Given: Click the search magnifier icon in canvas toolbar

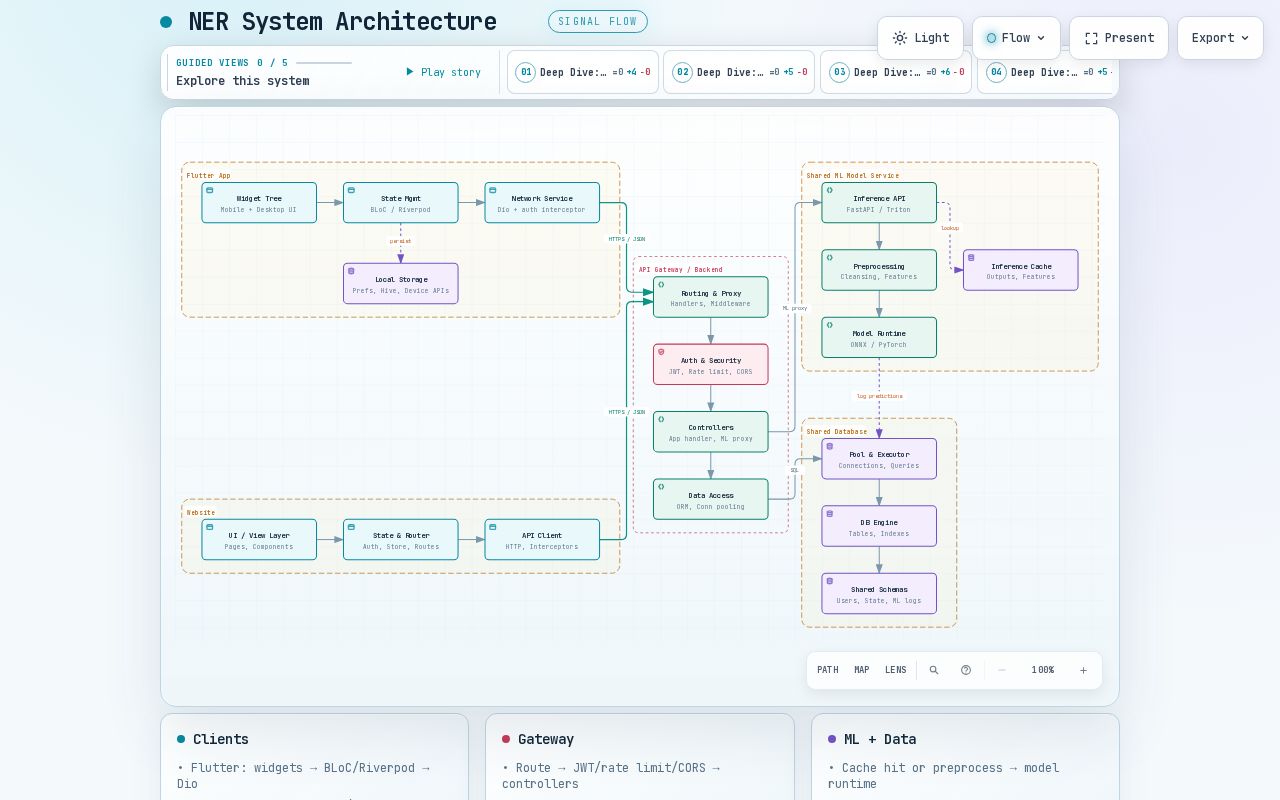Looking at the screenshot, I should click(x=934, y=670).
